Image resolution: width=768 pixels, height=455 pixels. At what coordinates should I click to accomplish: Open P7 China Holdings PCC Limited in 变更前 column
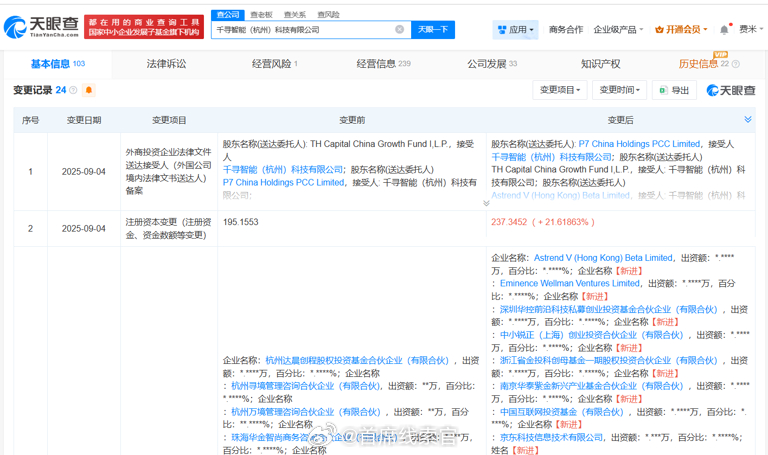tap(284, 182)
